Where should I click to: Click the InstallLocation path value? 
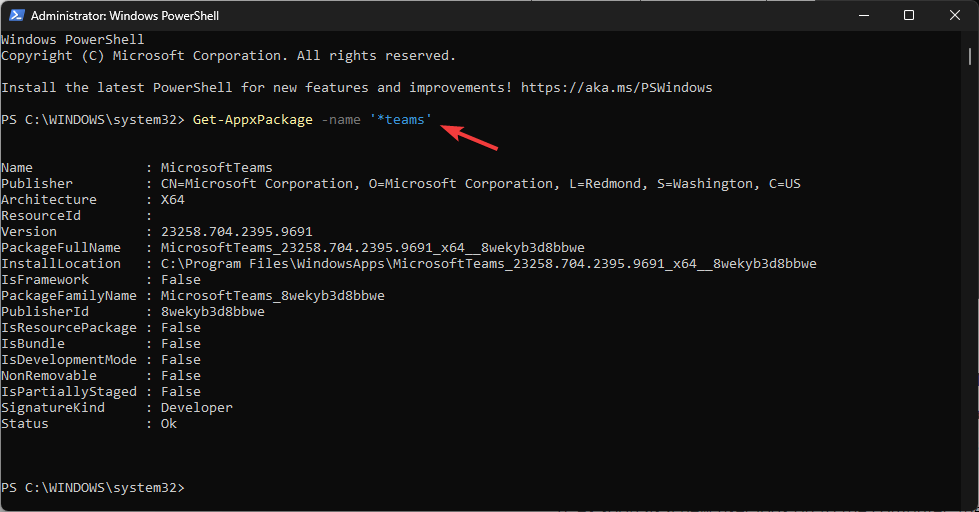[488, 264]
